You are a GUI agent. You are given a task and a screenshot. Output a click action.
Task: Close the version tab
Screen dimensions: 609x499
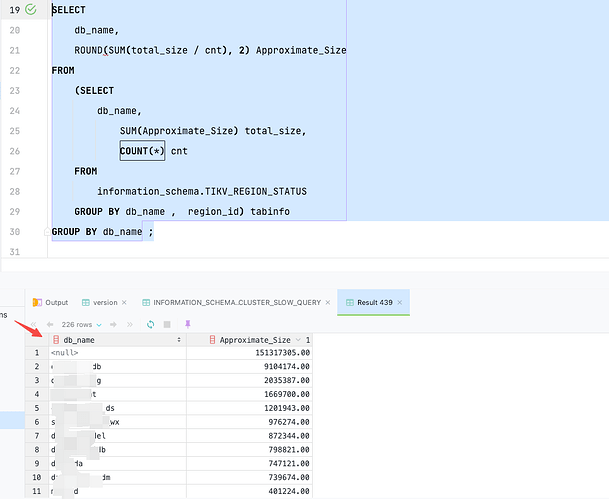[x=127, y=302]
